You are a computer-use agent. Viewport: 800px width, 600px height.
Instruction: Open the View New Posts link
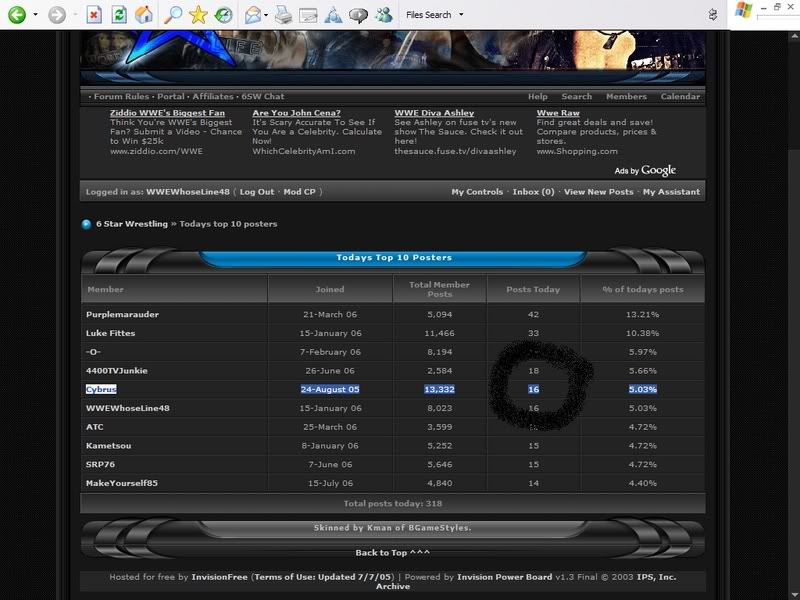(598, 192)
